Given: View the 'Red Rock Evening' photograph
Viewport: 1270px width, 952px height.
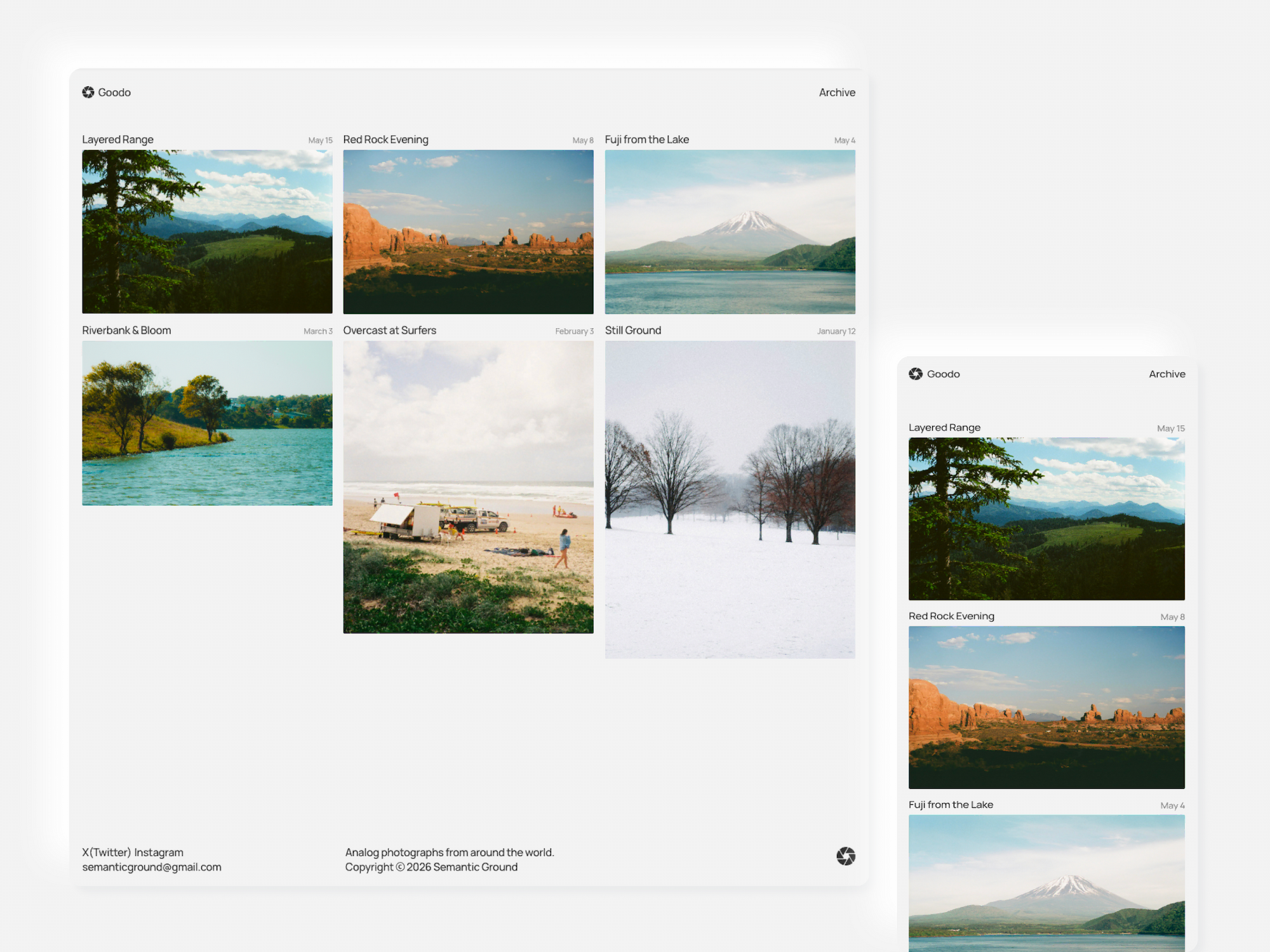Looking at the screenshot, I should pos(468,231).
